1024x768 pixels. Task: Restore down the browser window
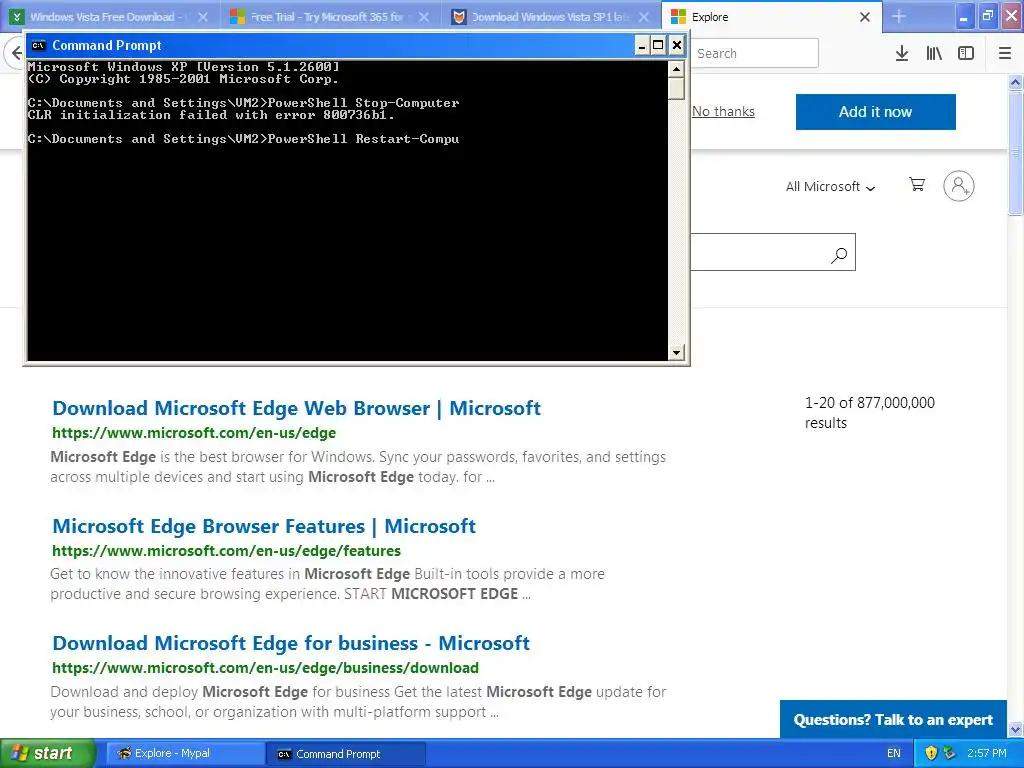coord(987,17)
